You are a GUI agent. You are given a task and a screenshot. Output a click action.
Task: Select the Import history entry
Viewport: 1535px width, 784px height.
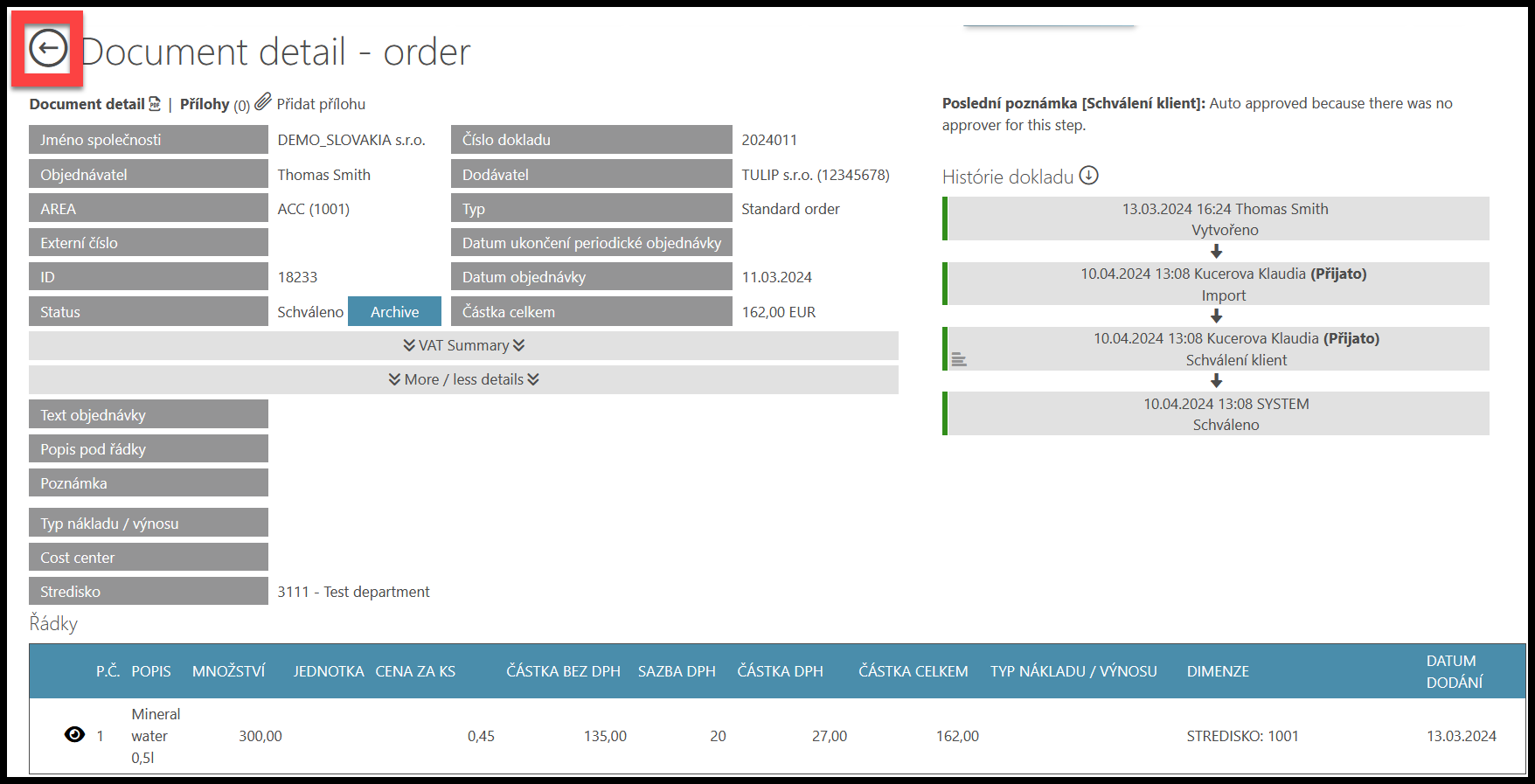coord(1216,284)
